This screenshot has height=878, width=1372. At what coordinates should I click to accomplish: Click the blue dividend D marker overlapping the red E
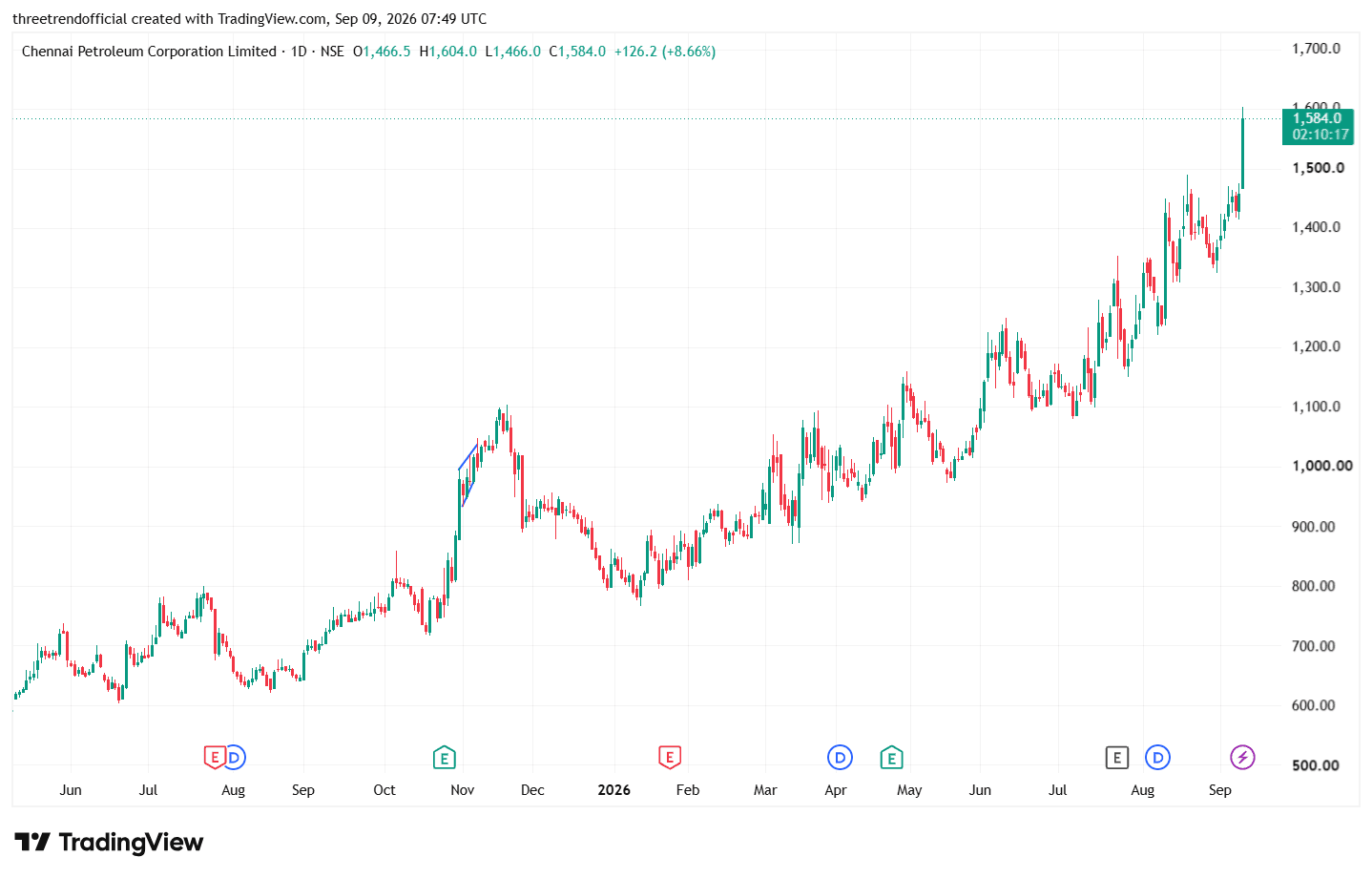pos(235,758)
